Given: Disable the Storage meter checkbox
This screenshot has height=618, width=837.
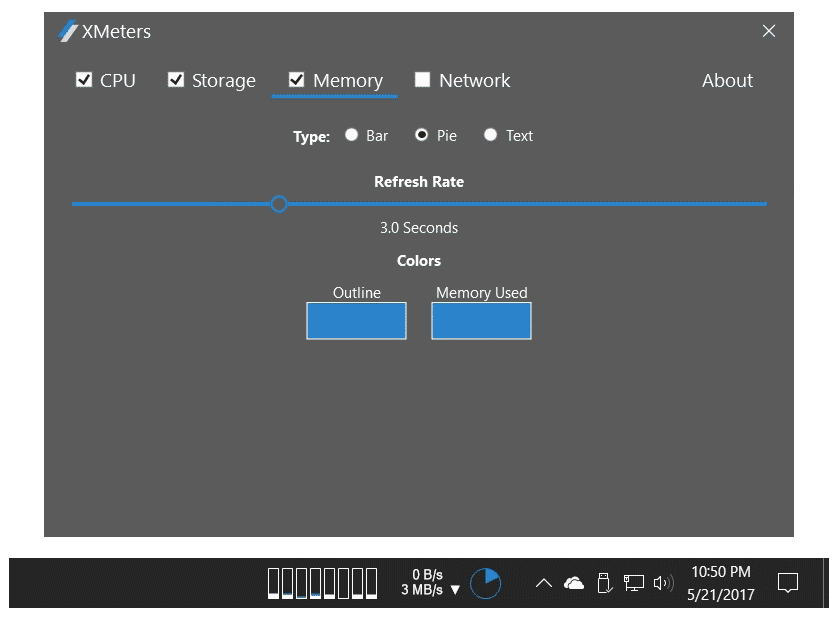Looking at the screenshot, I should 177,80.
